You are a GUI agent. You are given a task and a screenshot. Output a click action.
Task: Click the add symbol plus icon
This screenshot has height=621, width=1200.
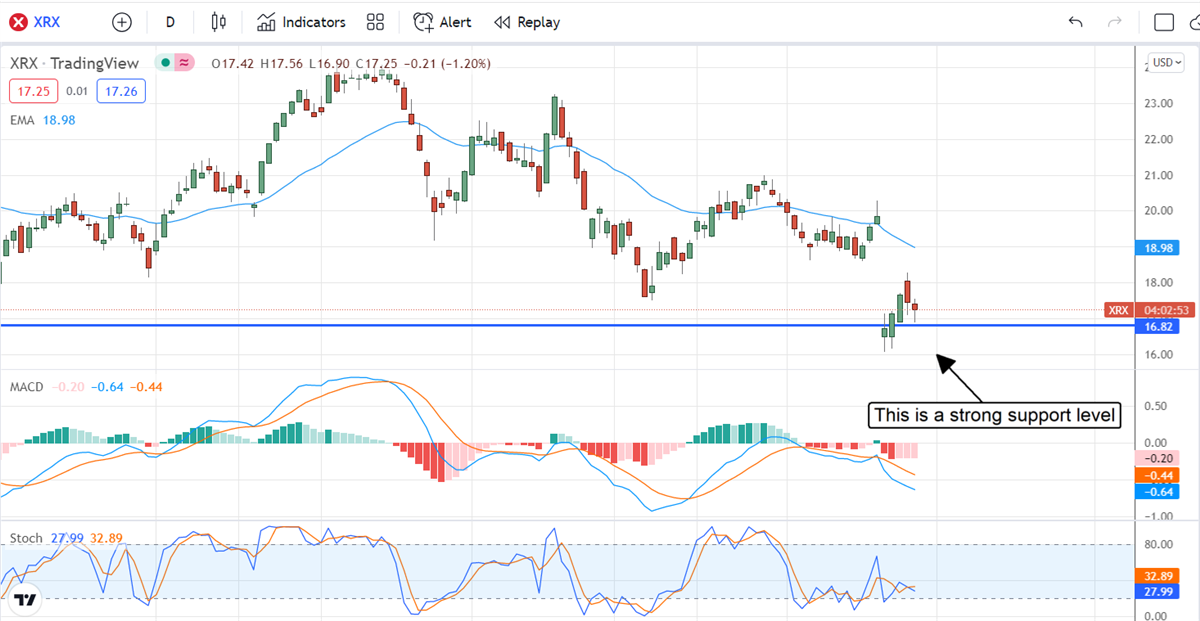(x=121, y=22)
